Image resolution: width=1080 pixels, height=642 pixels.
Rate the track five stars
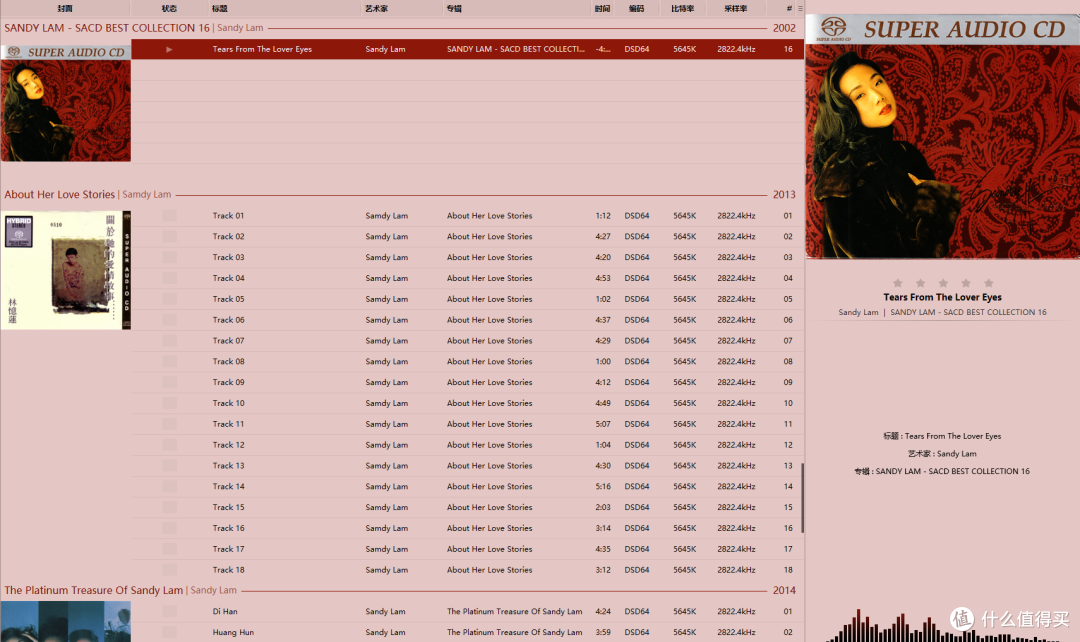click(988, 283)
